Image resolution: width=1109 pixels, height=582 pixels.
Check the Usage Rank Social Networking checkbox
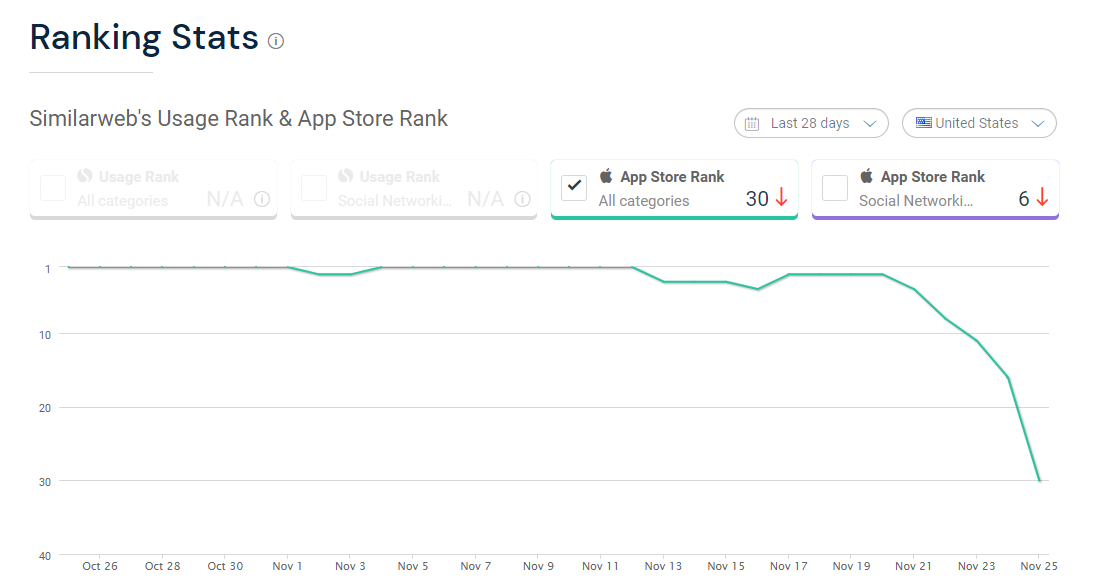313,188
